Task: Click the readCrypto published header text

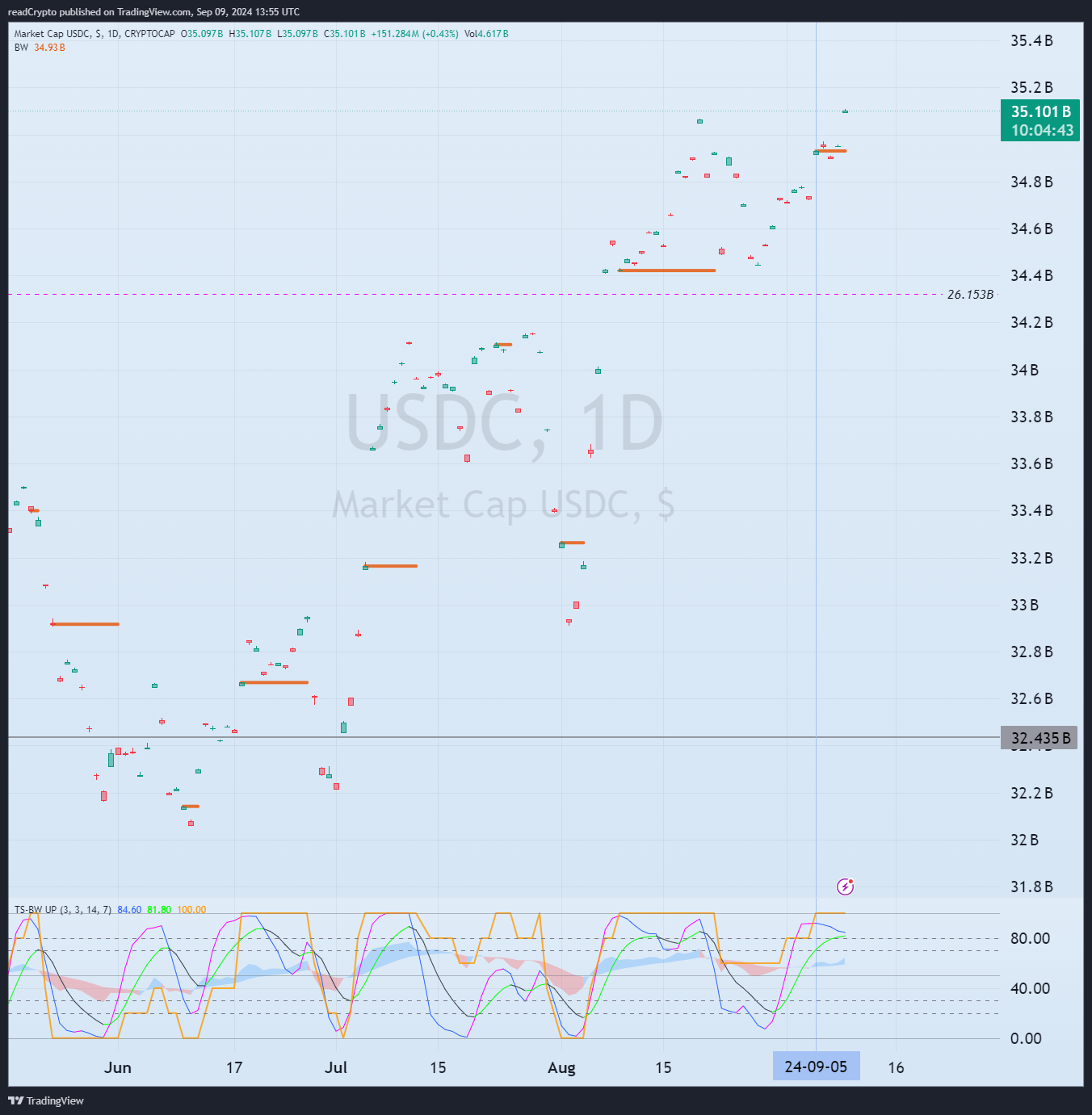Action: (153, 12)
